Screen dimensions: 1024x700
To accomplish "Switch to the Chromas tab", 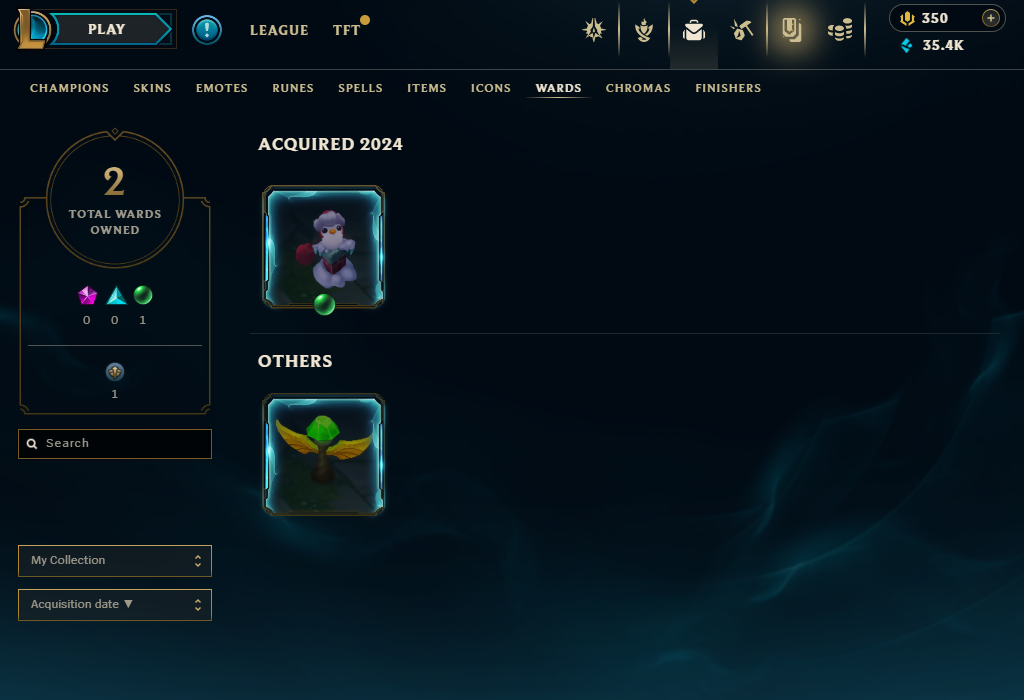I will click(x=638, y=88).
